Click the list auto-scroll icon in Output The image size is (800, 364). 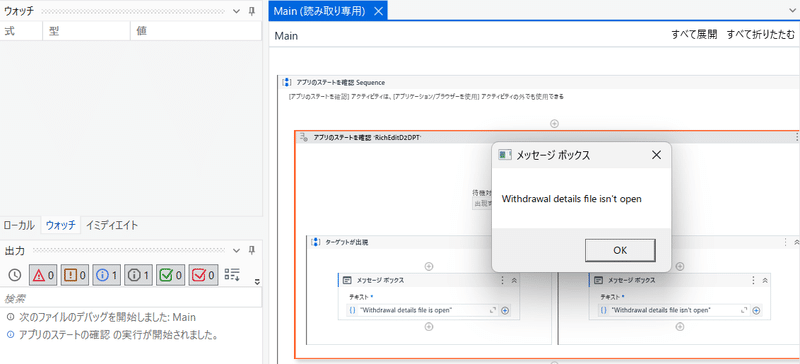232,274
